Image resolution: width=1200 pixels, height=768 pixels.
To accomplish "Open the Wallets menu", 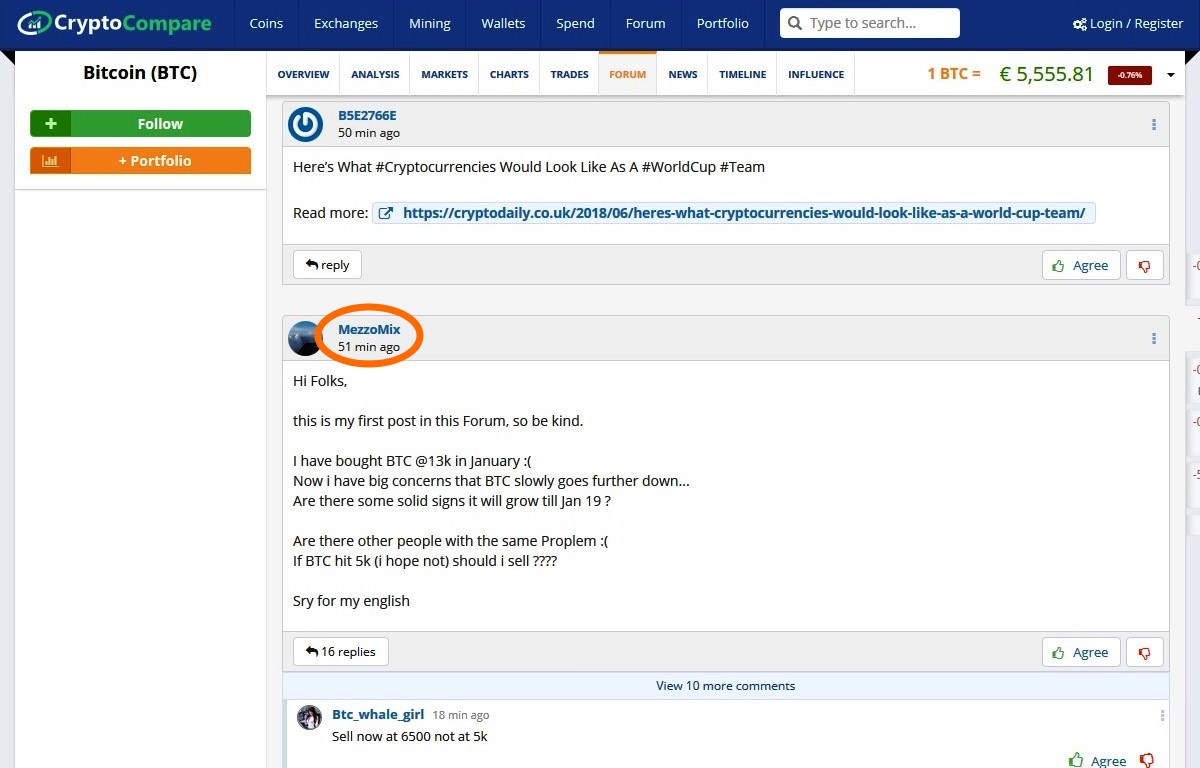I will point(503,24).
